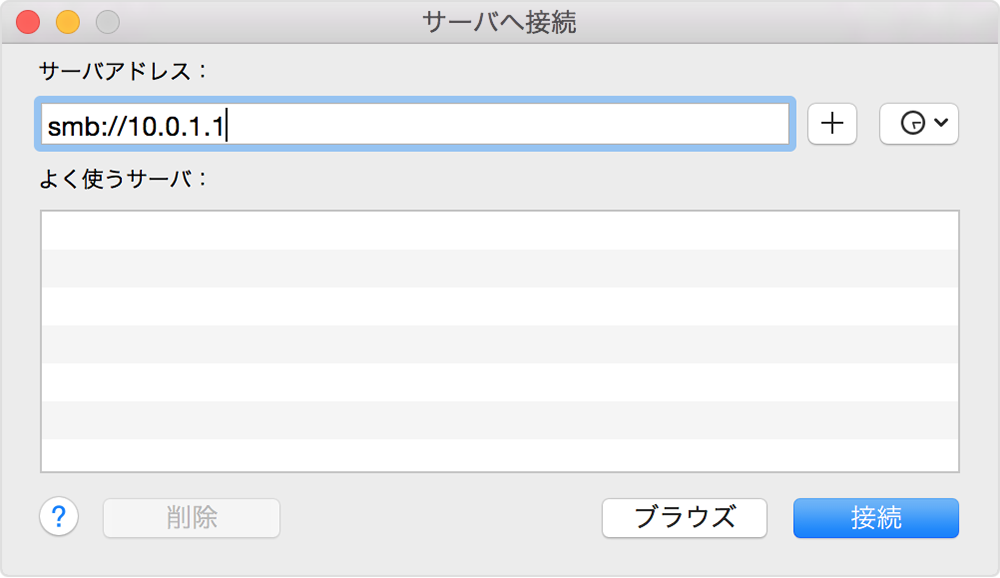The width and height of the screenshot is (1000, 578).
Task: Minimize the dialog using the yellow button
Action: point(67,22)
